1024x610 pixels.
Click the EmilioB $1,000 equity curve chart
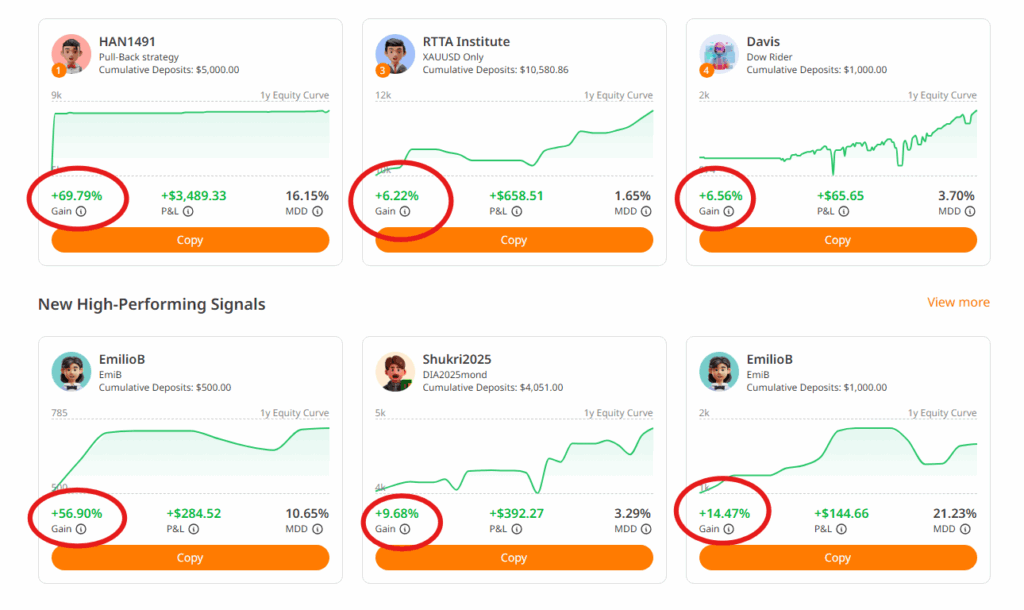(838, 456)
